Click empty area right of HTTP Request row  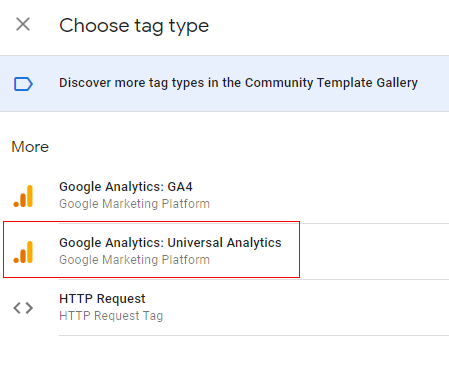pos(317,307)
